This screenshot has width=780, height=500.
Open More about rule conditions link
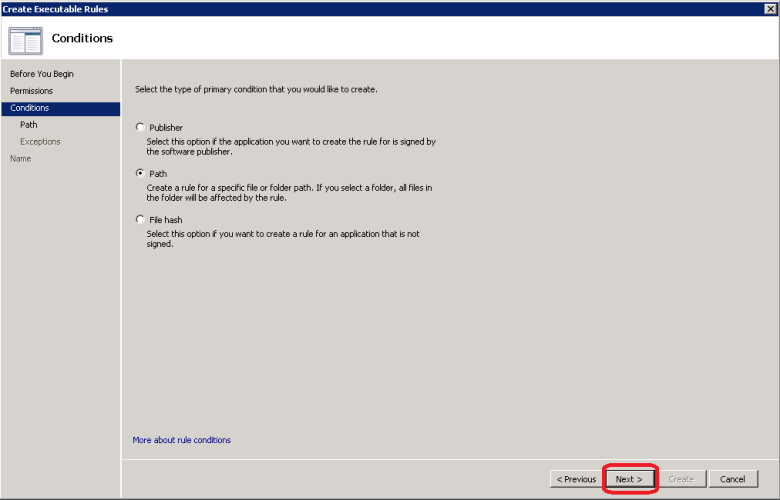point(181,440)
